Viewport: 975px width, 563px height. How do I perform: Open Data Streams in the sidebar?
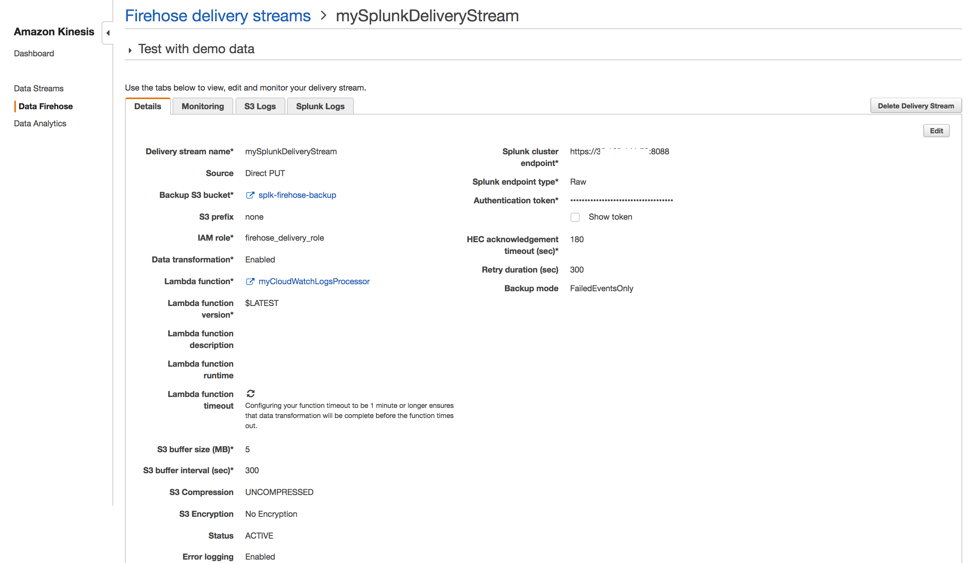[x=39, y=88]
